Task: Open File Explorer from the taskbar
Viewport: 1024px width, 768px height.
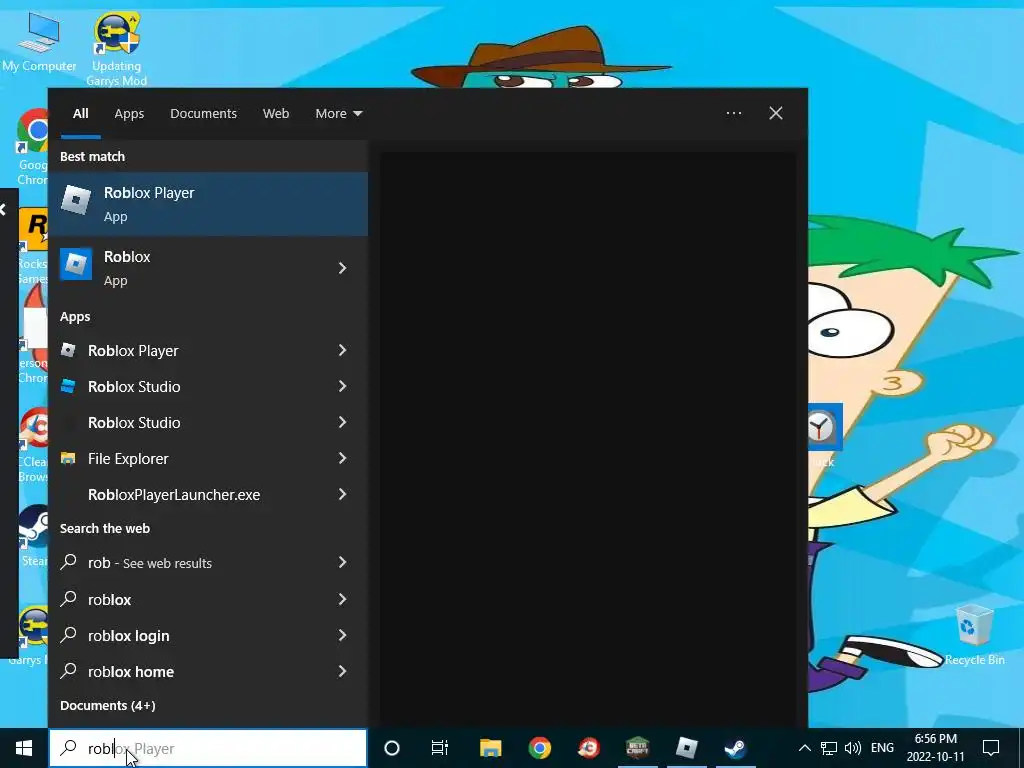Action: click(490, 748)
